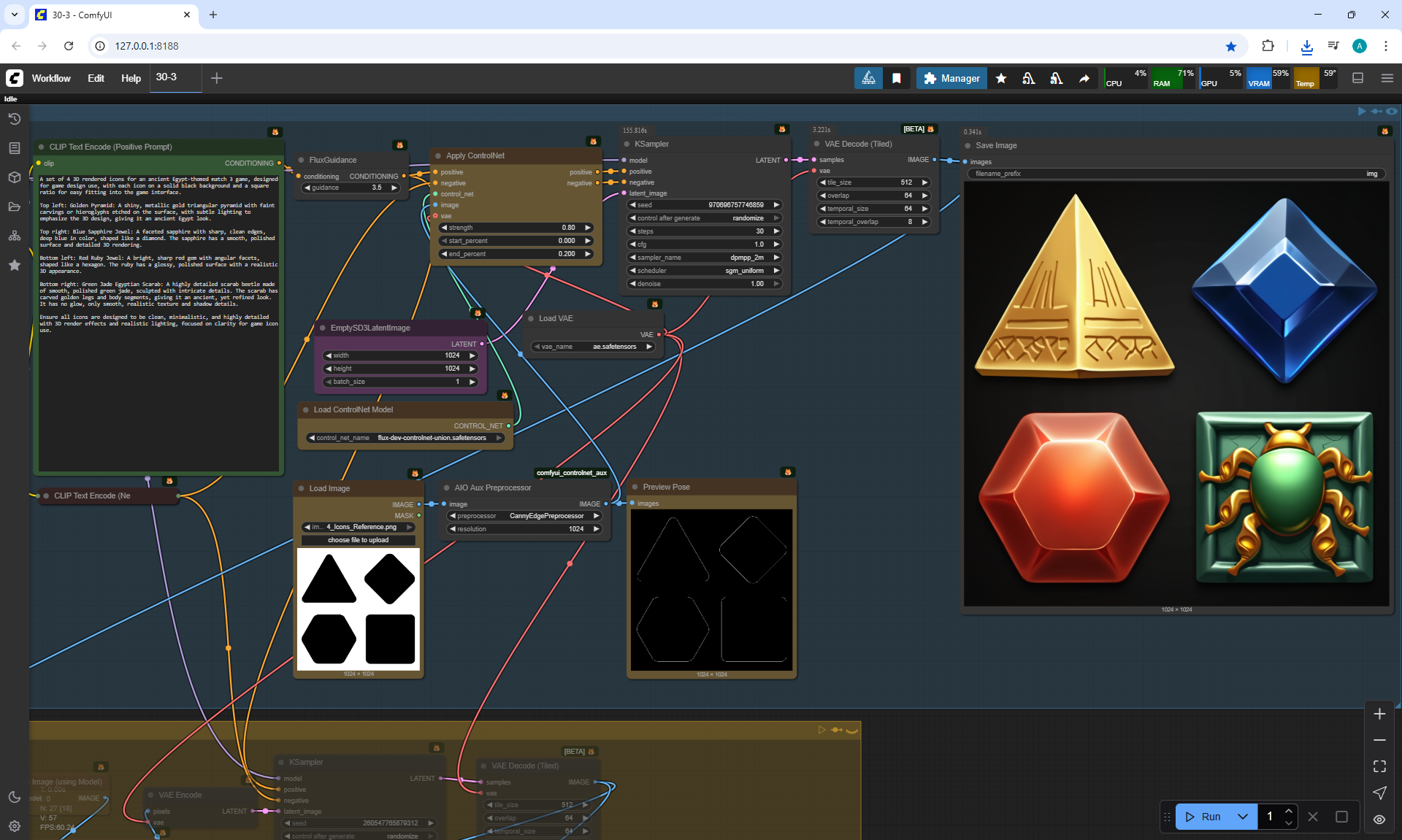Click the fit view icon on canvas controls
Screen dimensions: 1402x840
click(x=1379, y=766)
